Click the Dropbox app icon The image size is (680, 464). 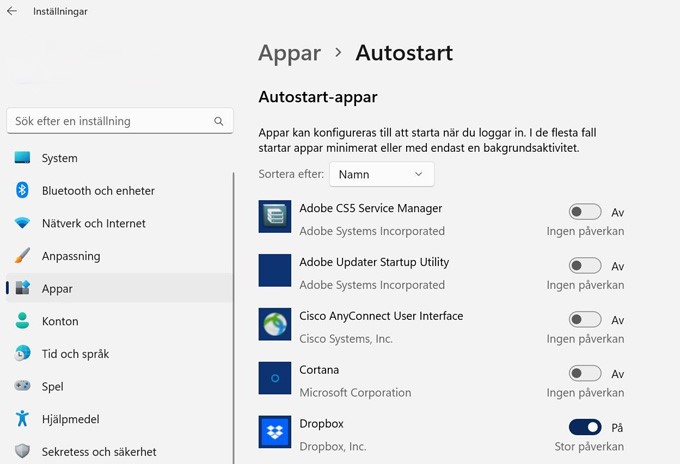click(275, 432)
